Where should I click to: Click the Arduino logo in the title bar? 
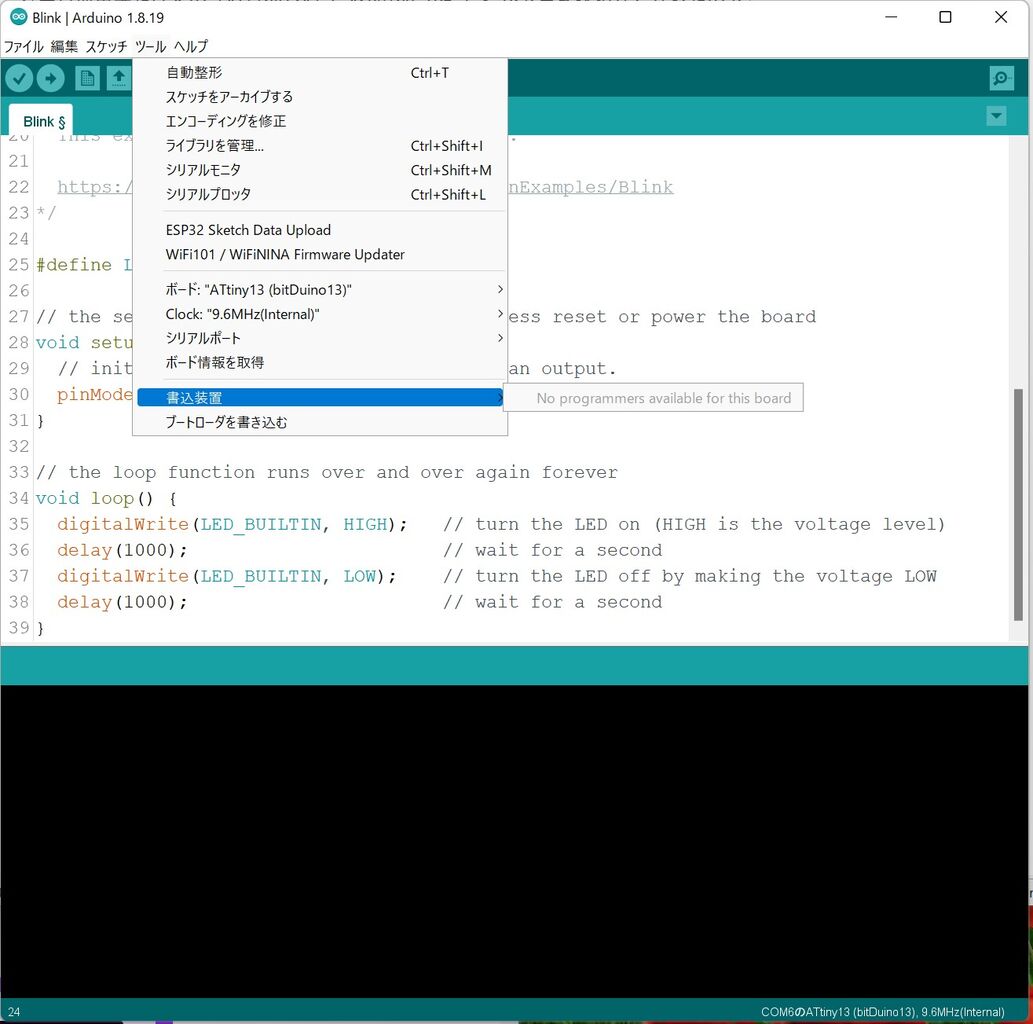coord(18,17)
